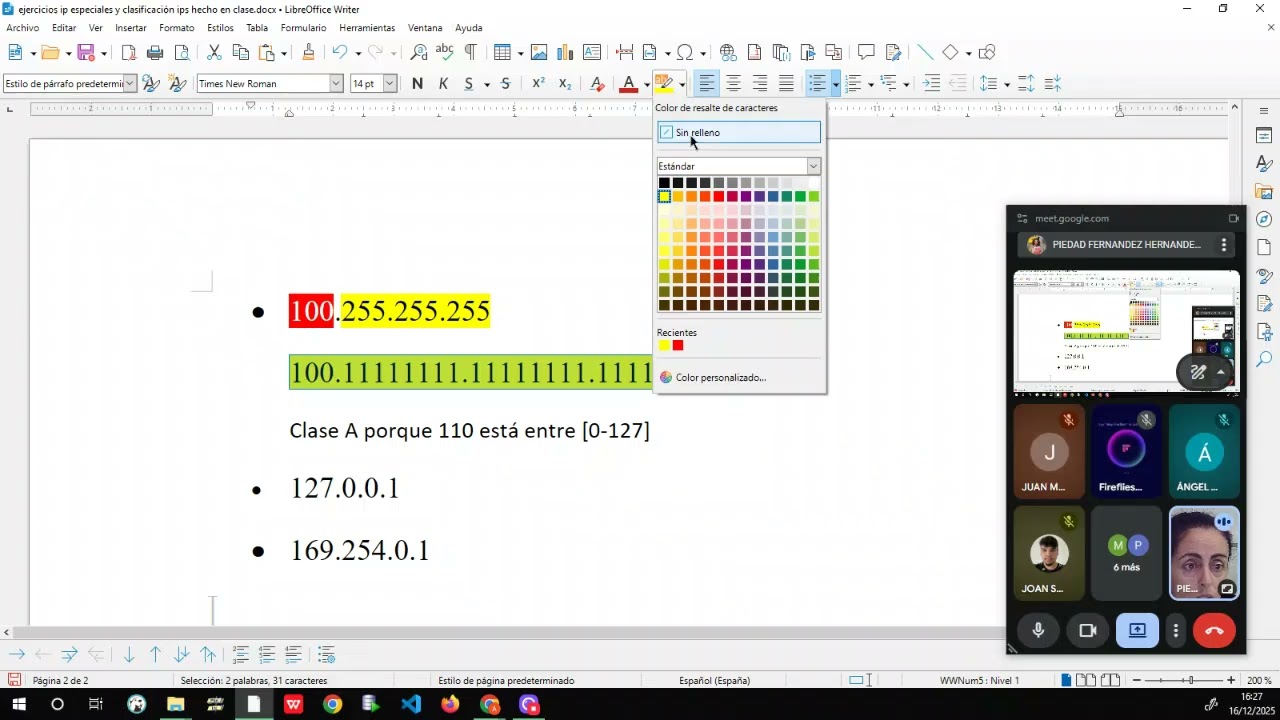1280x720 pixels.
Task: Insert a hyperlink
Action: tap(728, 53)
